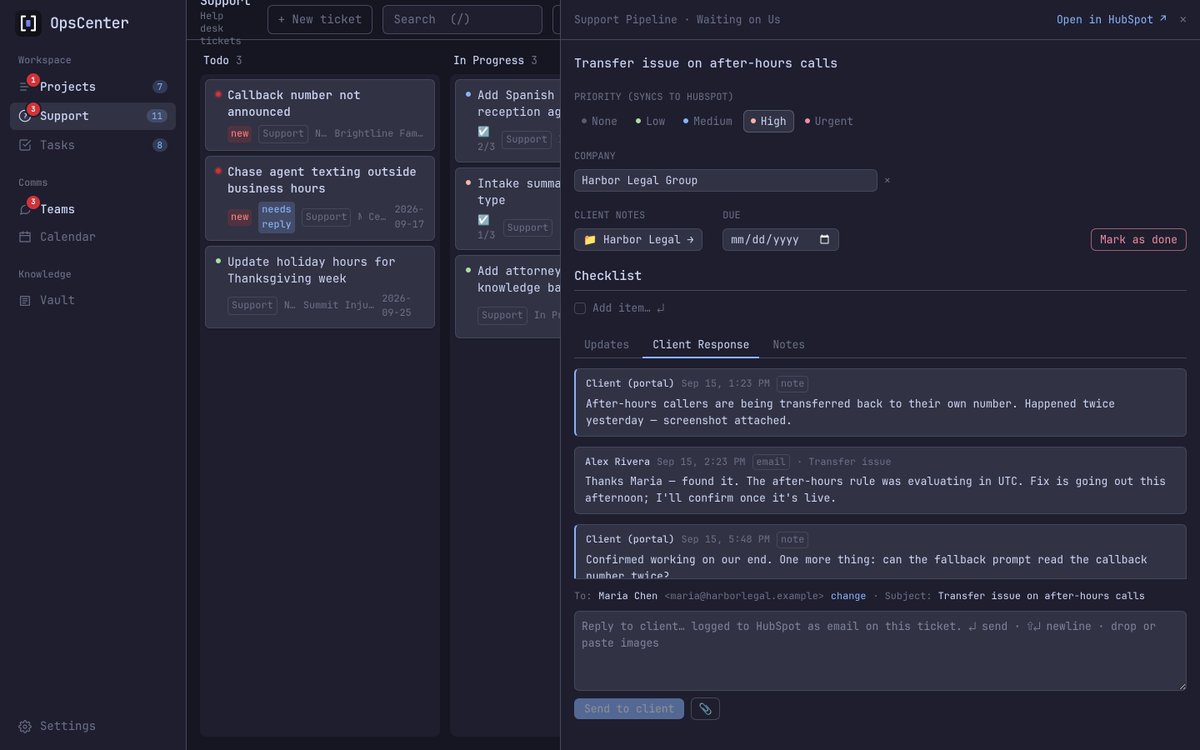Click the Support tag on Update holiday hours card
Image resolution: width=1200 pixels, height=750 pixels.
pos(252,305)
